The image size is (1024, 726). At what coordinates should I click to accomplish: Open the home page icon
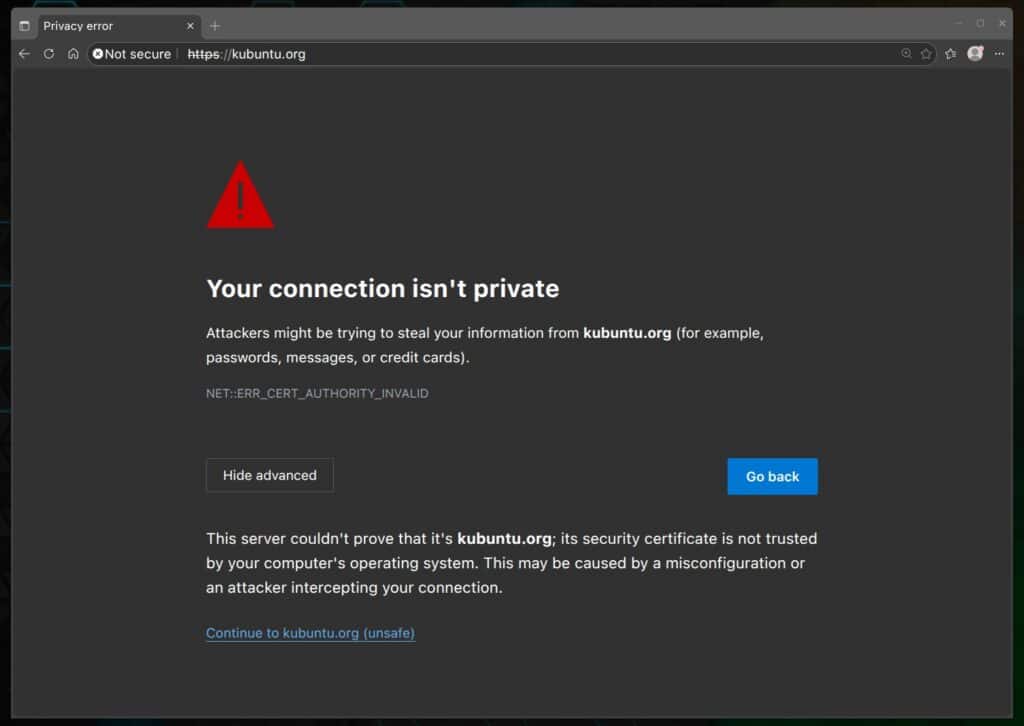tap(72, 54)
